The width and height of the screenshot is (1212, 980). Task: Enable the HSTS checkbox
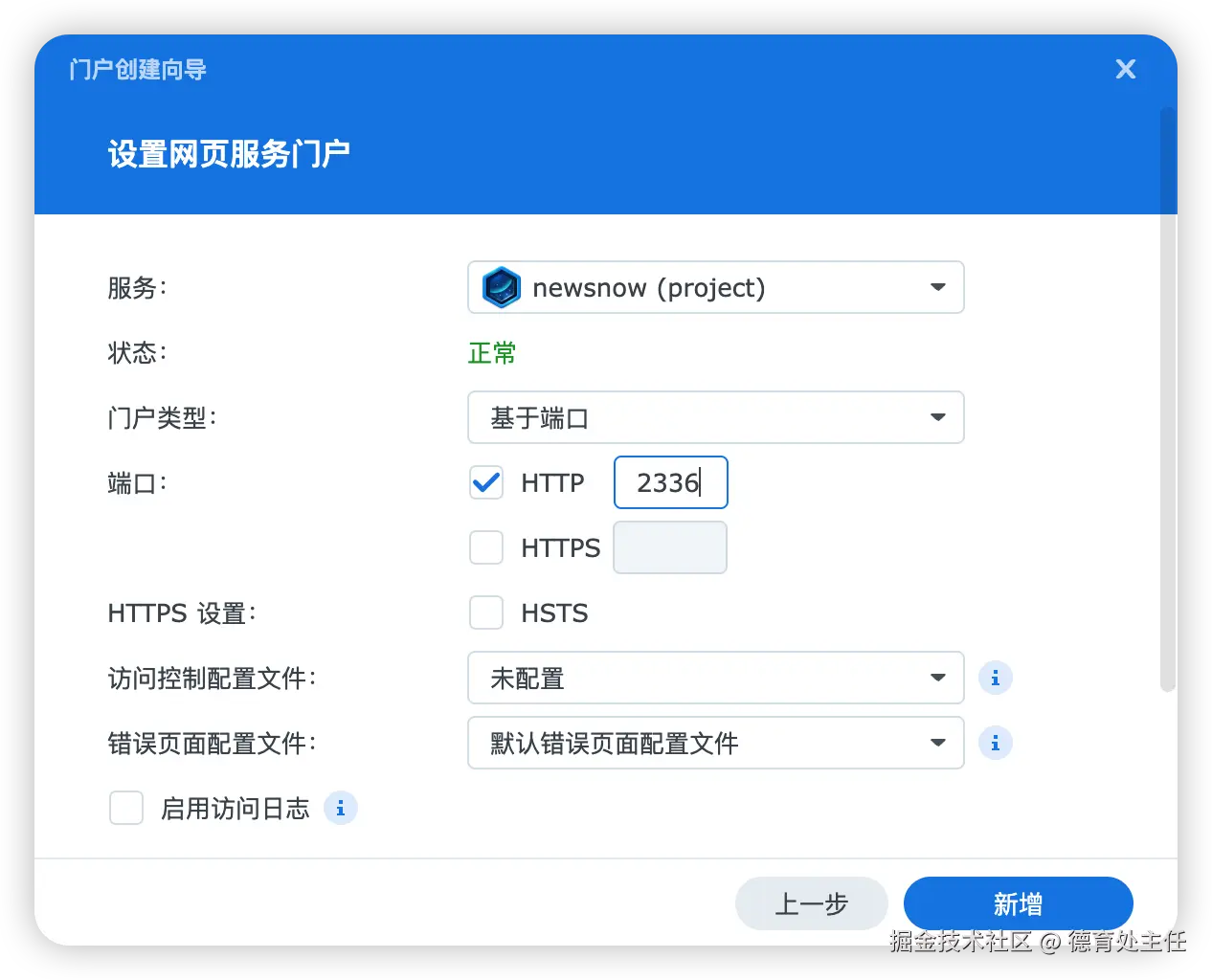pyautogui.click(x=486, y=612)
